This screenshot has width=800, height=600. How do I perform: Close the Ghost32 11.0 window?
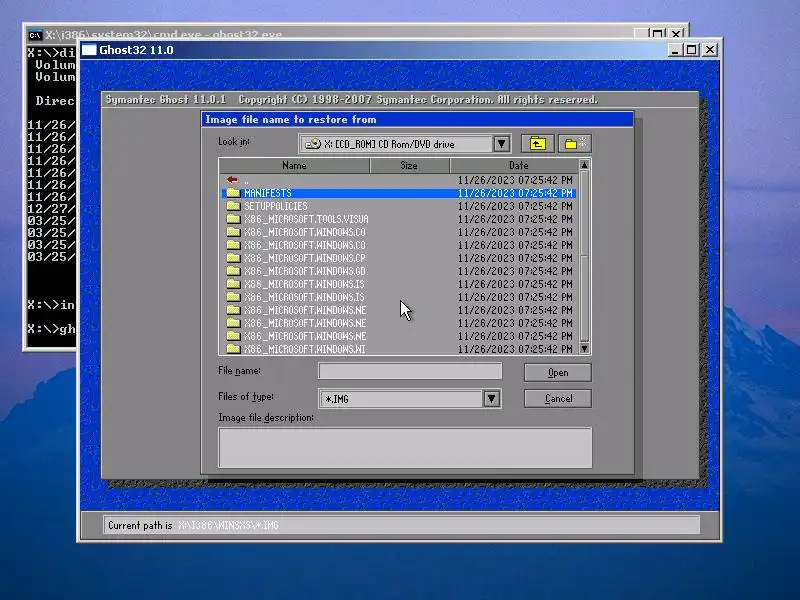(x=710, y=50)
